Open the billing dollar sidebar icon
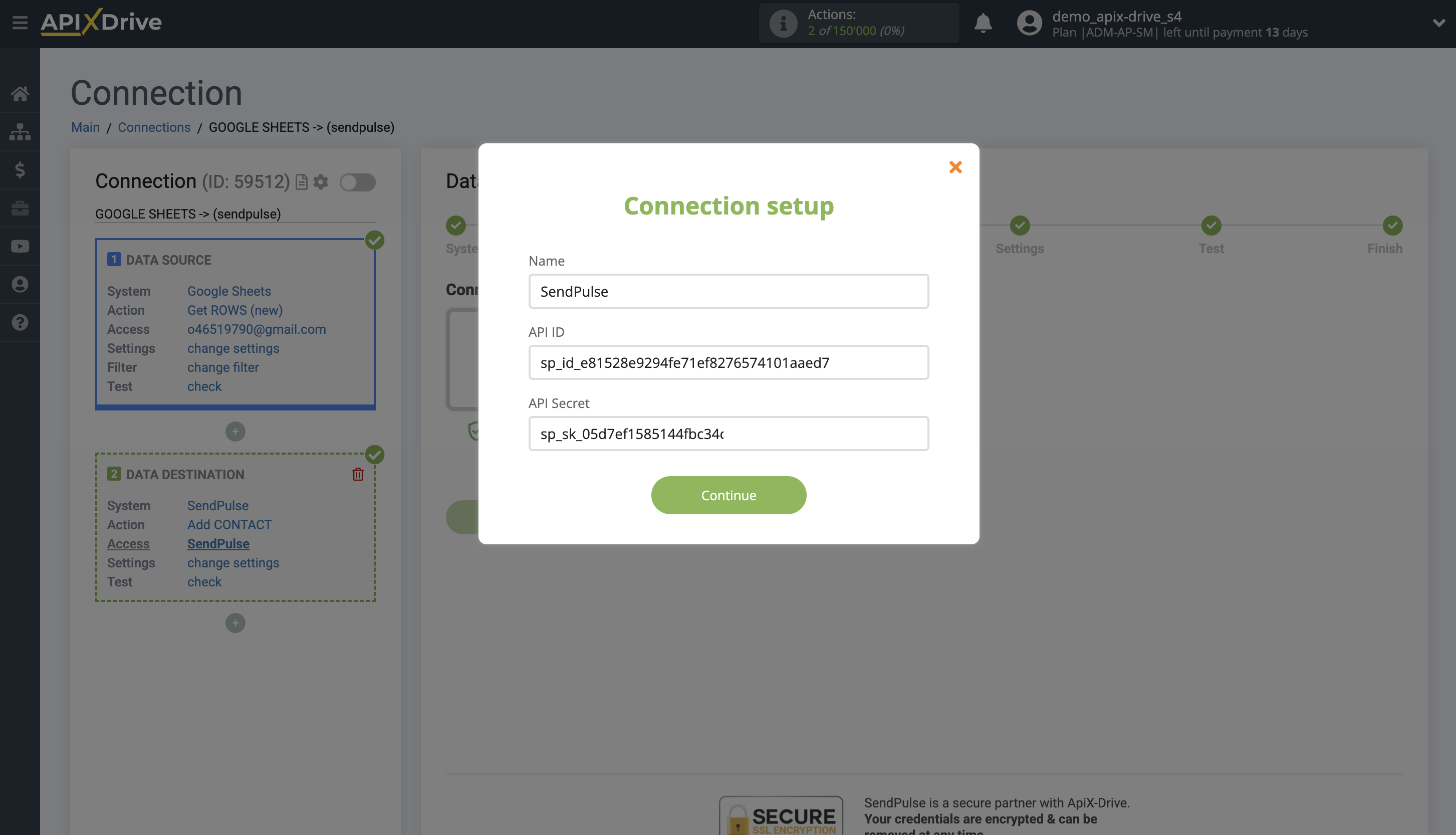Screen dimensions: 1456x835 click(x=20, y=170)
